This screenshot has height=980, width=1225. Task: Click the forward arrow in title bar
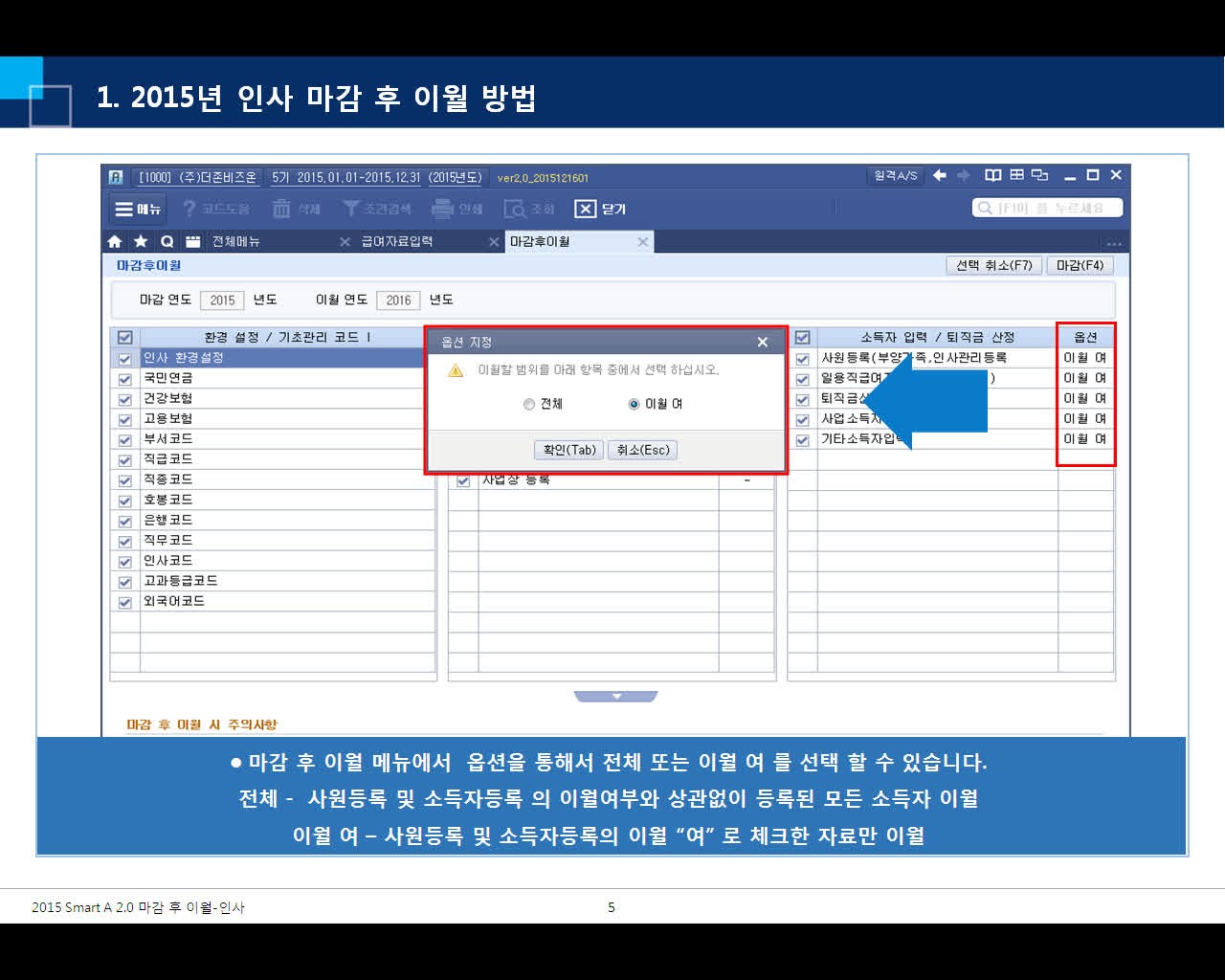point(964,175)
